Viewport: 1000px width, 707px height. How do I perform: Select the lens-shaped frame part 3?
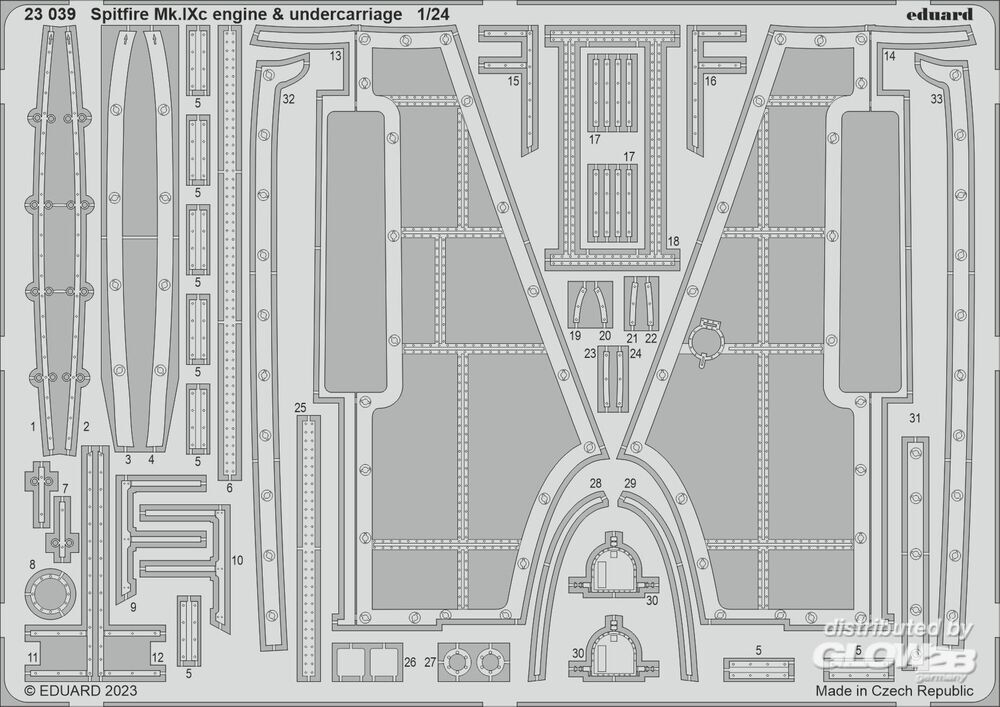click(120, 240)
